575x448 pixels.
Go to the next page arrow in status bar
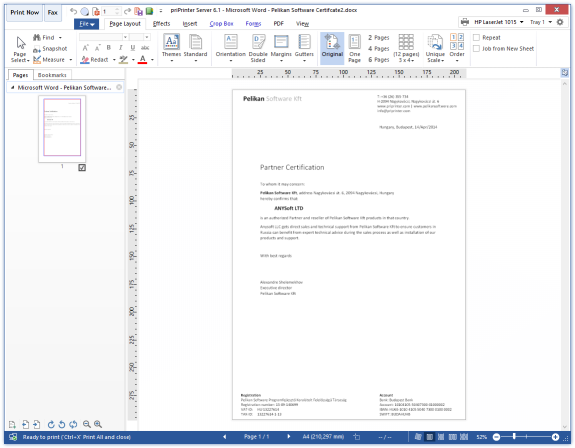[x=289, y=437]
